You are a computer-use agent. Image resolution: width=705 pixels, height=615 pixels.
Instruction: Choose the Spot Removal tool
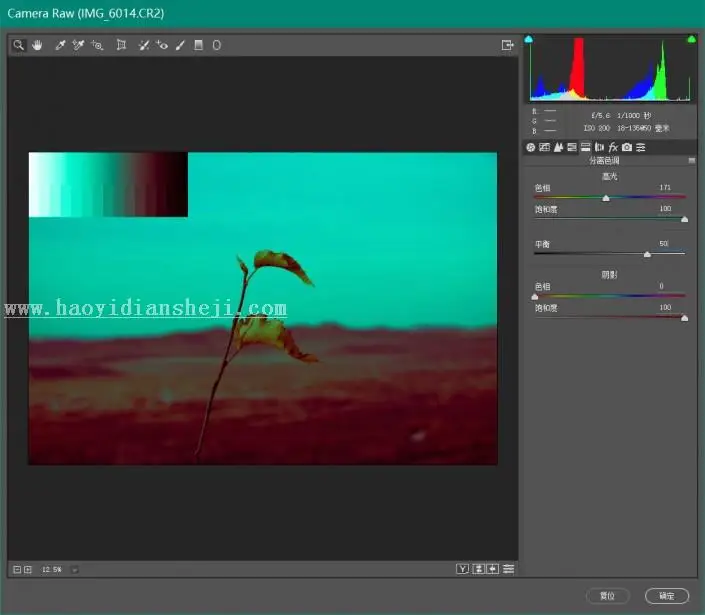tap(143, 45)
